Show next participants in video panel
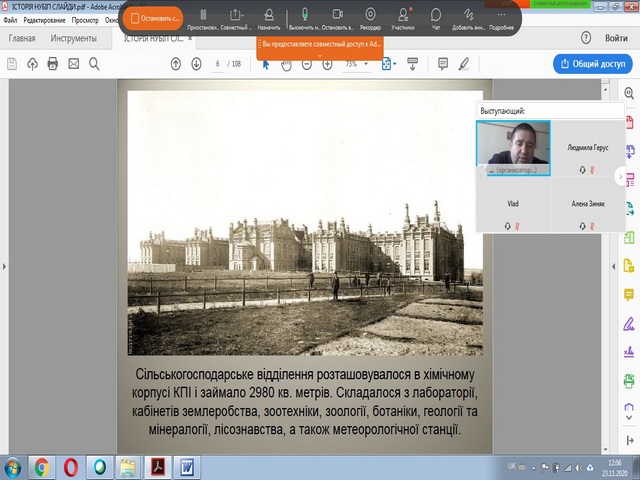This screenshot has width=640, height=480. 620,177
